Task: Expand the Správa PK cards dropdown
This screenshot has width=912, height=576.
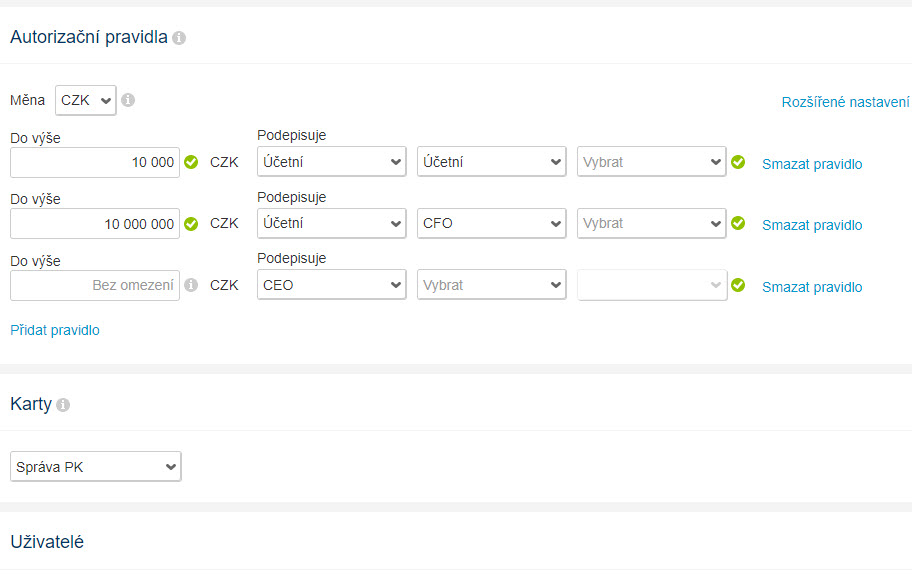Action: click(x=96, y=467)
